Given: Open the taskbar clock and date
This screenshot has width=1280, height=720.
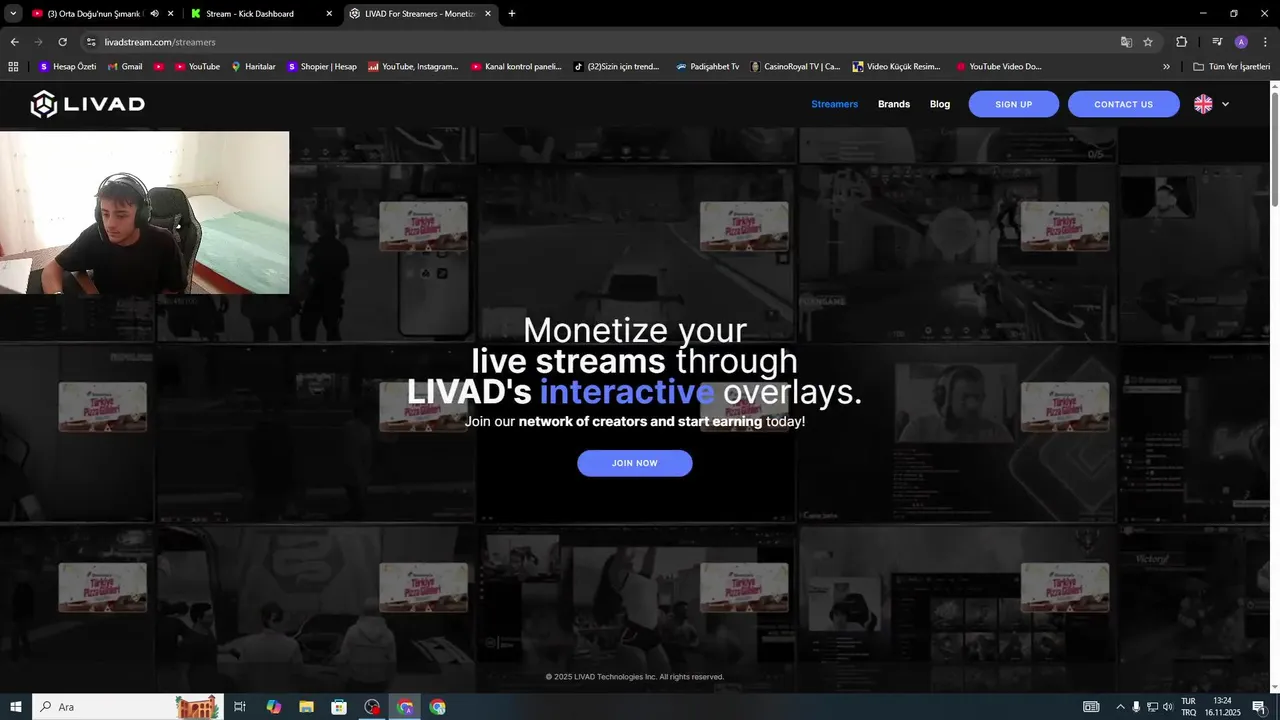Looking at the screenshot, I should (1222, 707).
